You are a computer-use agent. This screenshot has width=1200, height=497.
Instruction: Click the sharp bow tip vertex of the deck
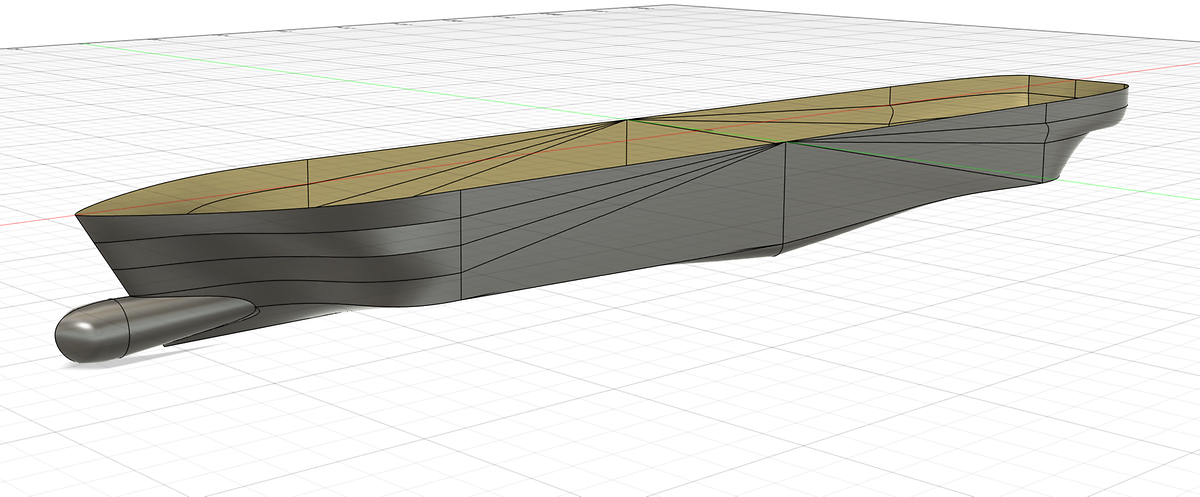tap(78, 213)
